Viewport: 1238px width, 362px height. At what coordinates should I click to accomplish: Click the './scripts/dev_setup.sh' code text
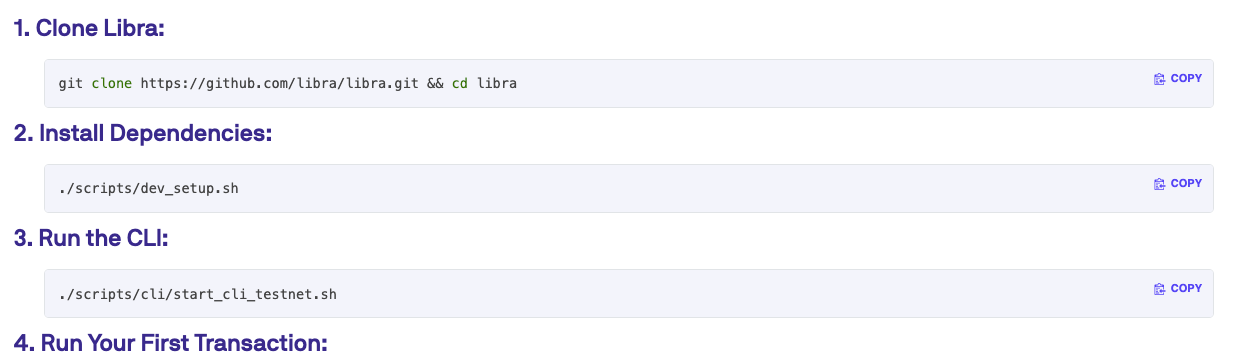[148, 188]
